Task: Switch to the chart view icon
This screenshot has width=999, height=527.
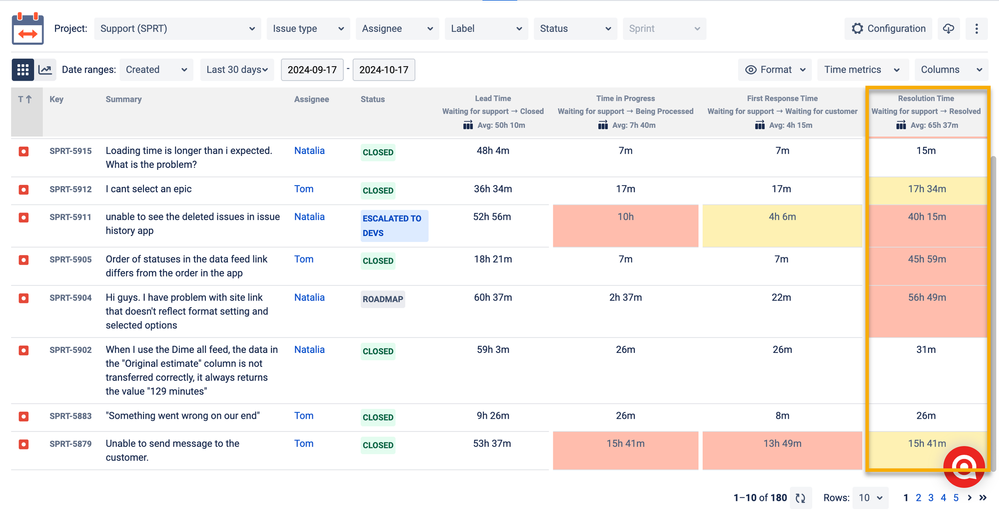Action: pos(46,70)
